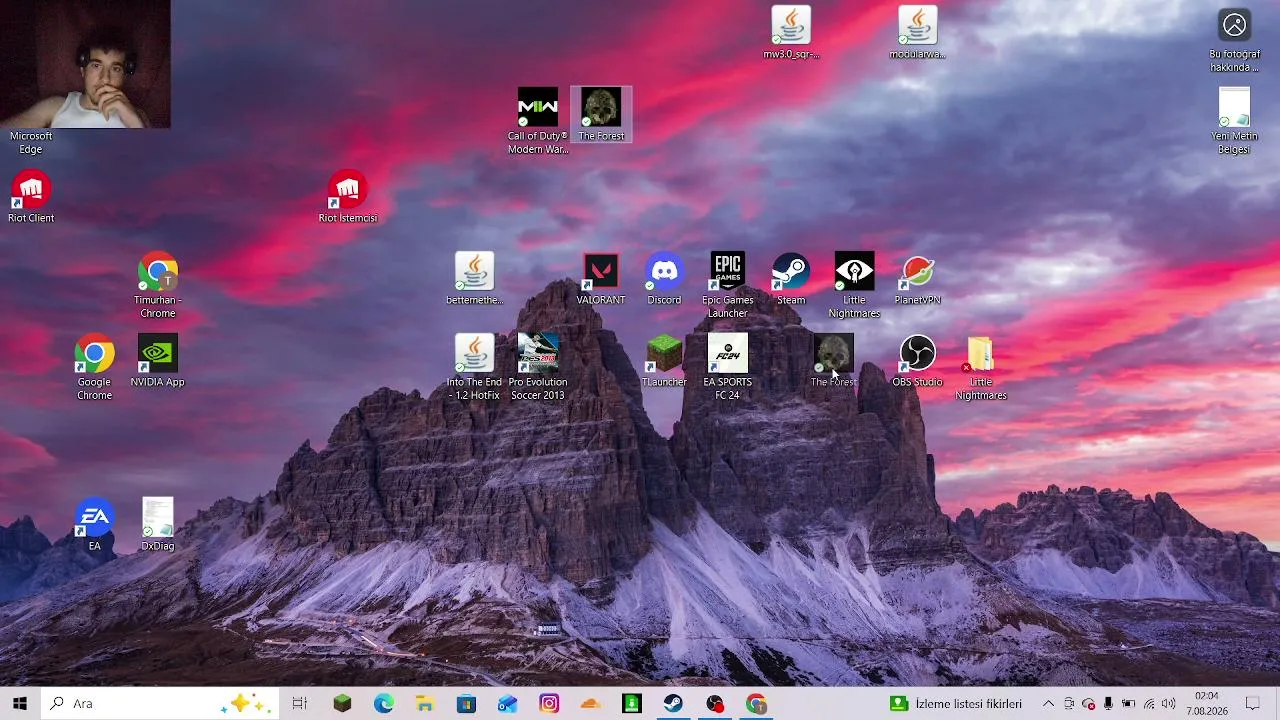Open the Discord desktop shortcut

click(x=664, y=279)
